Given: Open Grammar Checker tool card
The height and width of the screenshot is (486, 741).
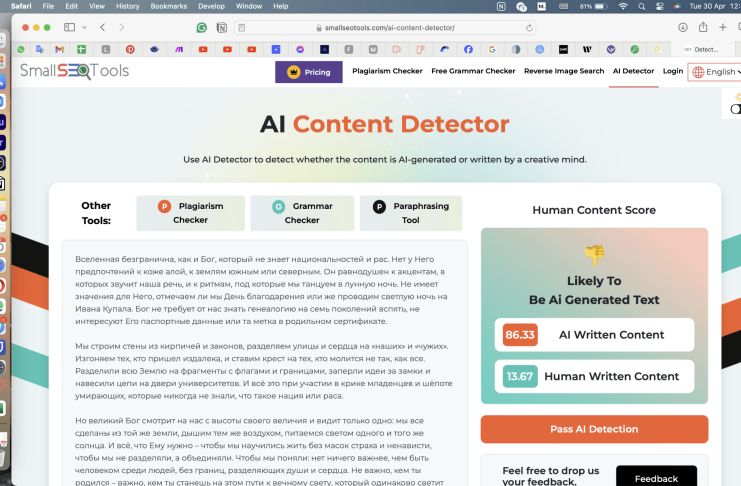Looking at the screenshot, I should click(x=302, y=213).
